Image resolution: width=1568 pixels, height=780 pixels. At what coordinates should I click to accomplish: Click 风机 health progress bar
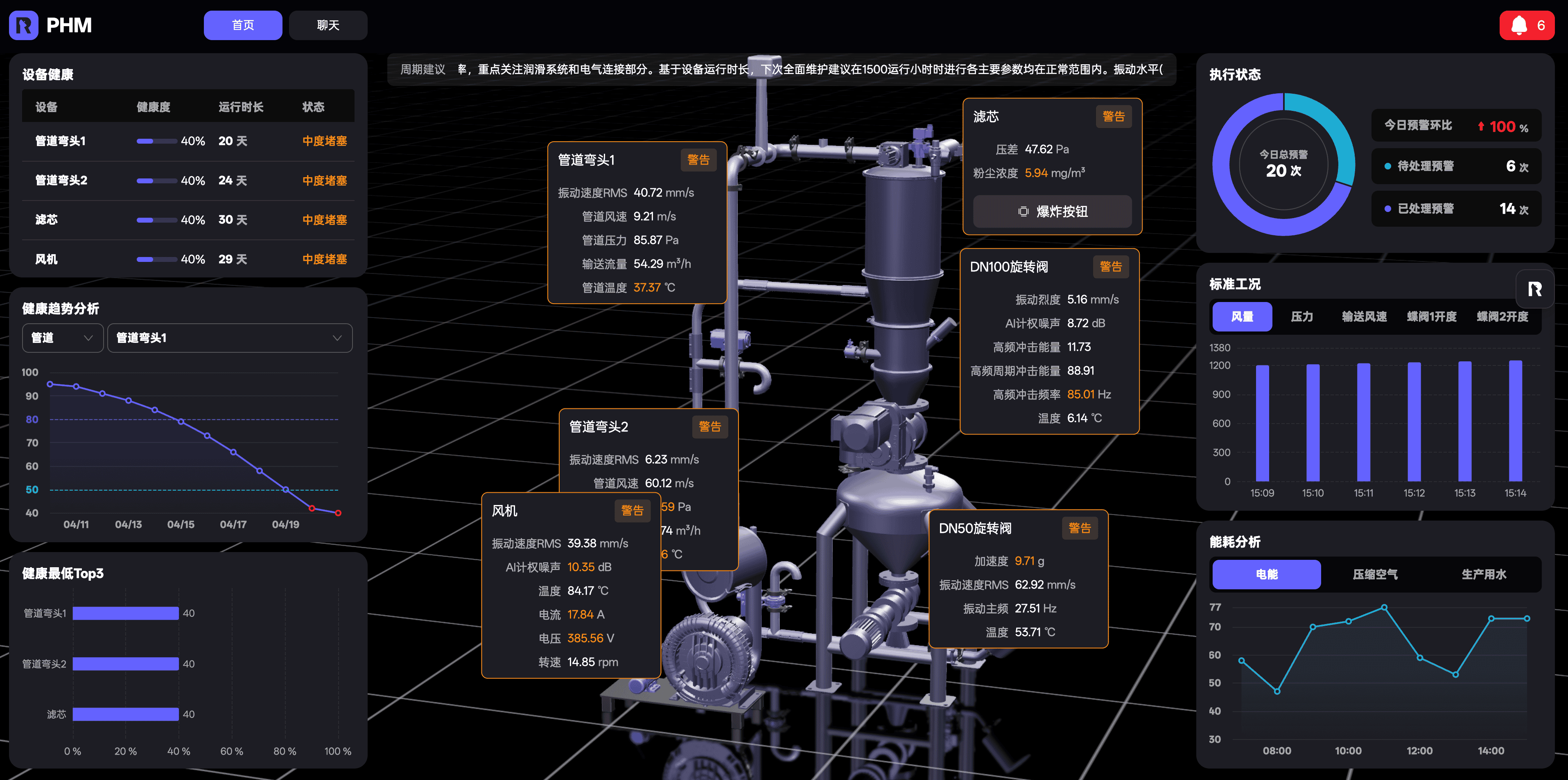click(x=156, y=259)
